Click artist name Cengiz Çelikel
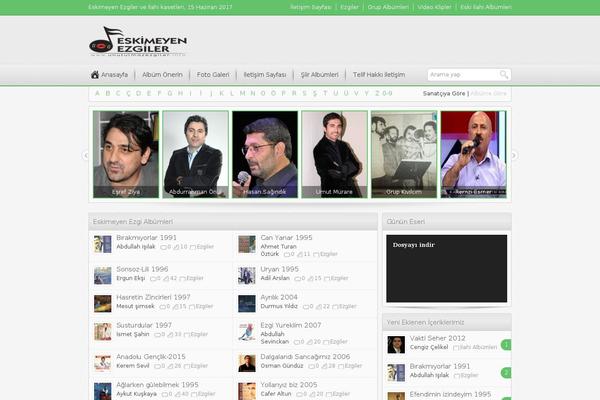The image size is (600, 400). (x=429, y=347)
